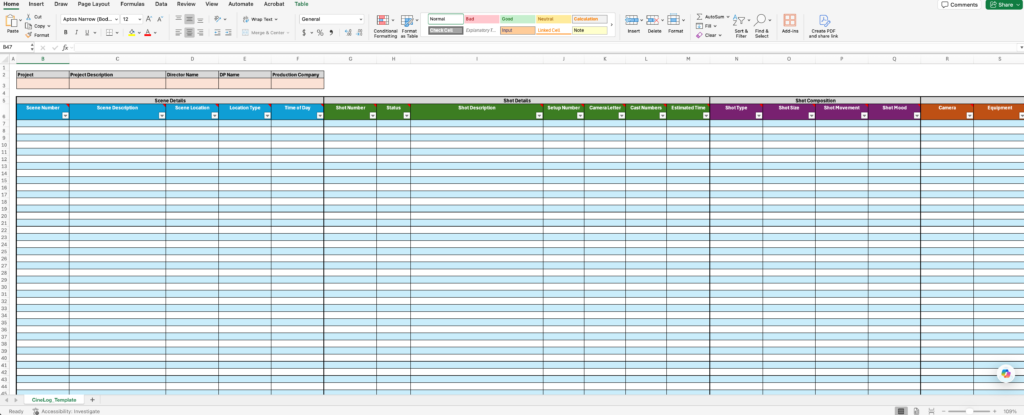Click the Format painter brush icon
The image size is (1024, 415).
click(x=29, y=35)
